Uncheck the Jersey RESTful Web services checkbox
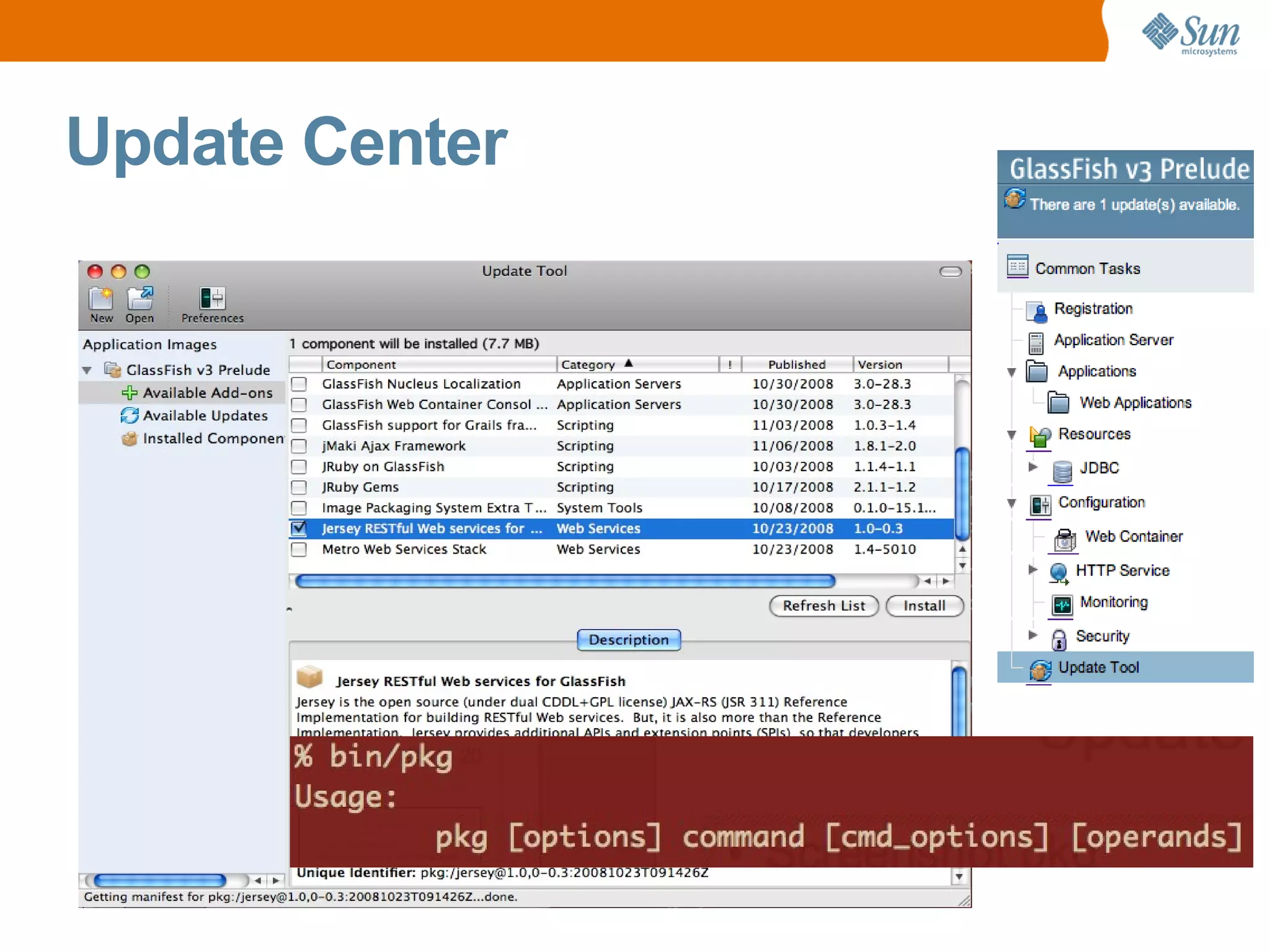 (x=299, y=529)
